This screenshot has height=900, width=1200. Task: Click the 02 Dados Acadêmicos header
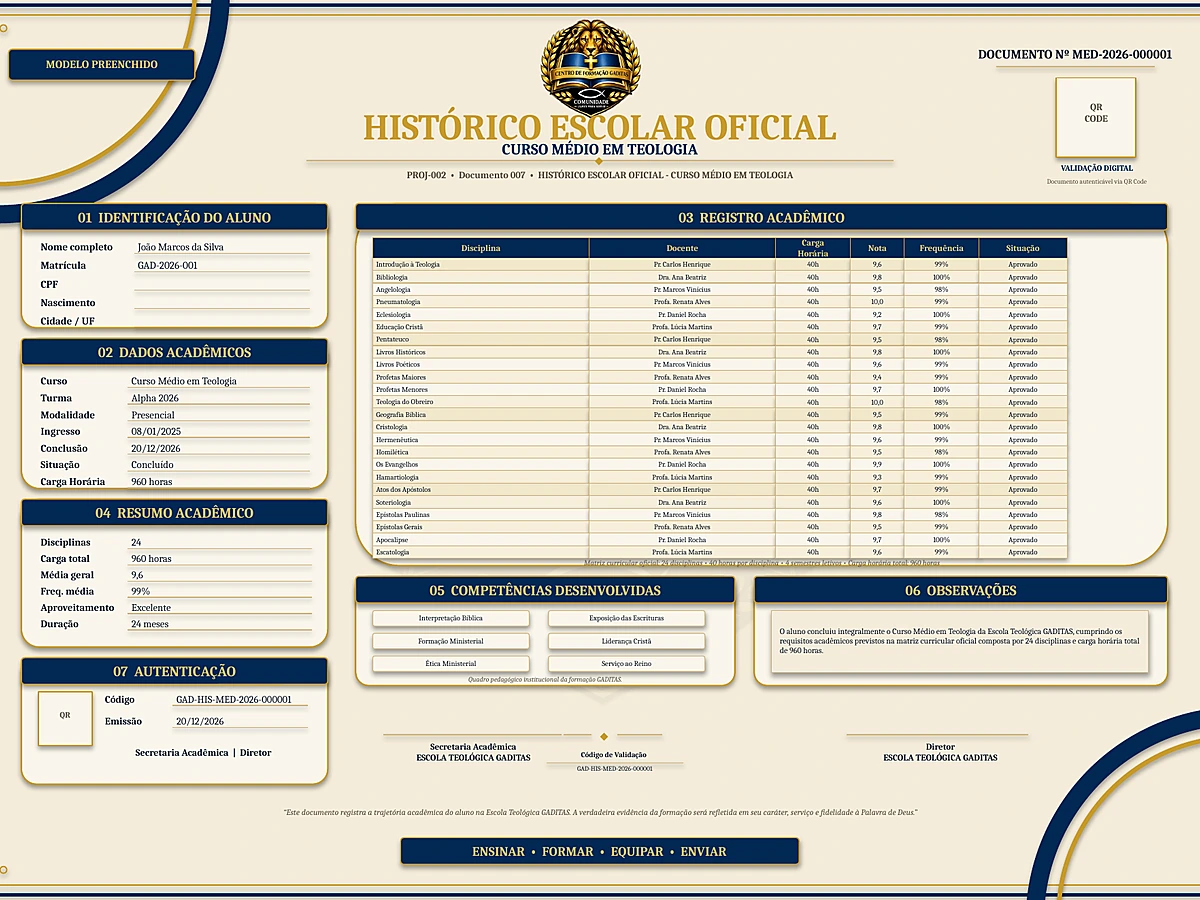pos(174,352)
